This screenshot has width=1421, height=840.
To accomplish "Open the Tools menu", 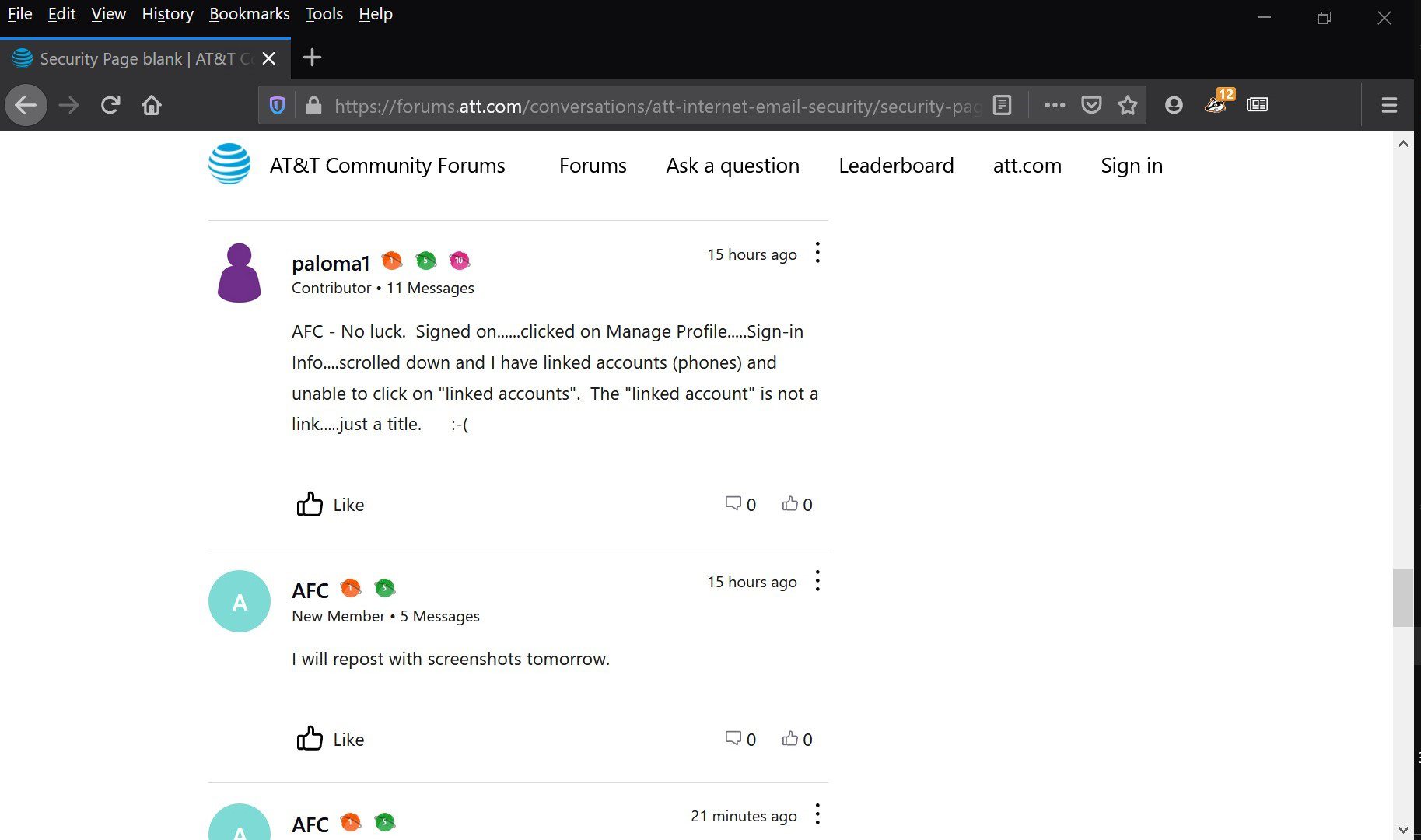I will (324, 14).
